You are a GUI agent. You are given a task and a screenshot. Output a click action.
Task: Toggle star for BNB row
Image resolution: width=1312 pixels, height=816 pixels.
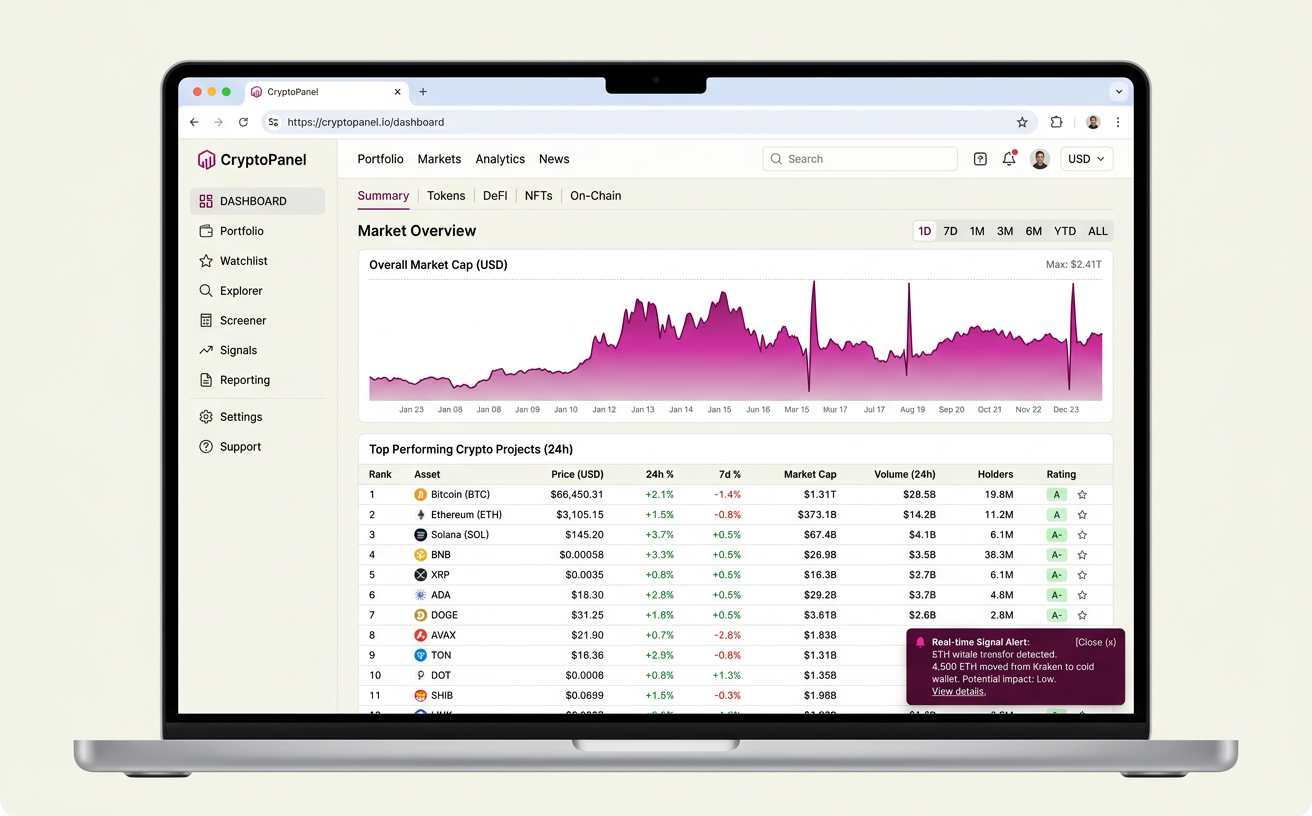pos(1082,555)
